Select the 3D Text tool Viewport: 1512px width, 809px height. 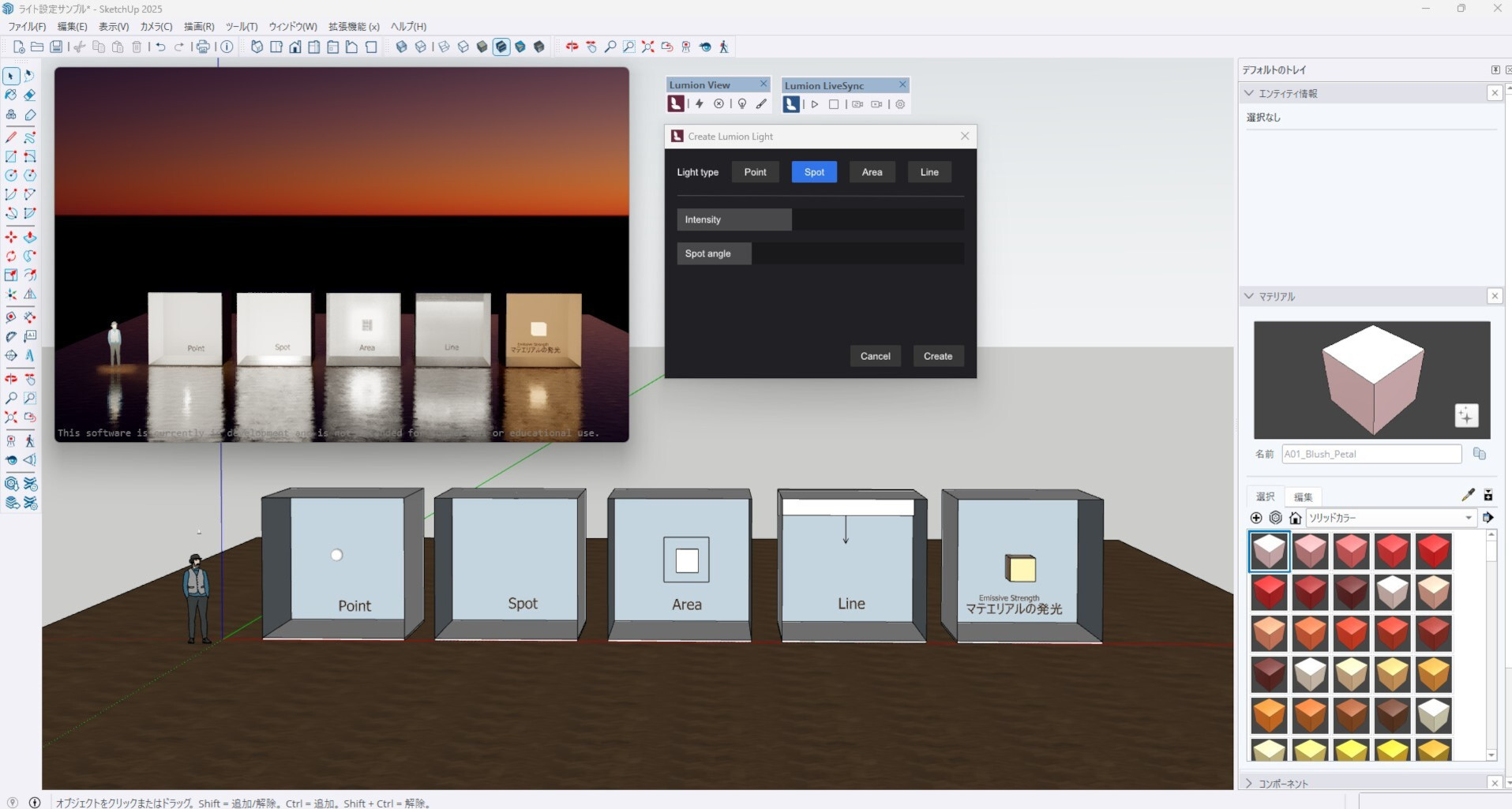click(30, 355)
